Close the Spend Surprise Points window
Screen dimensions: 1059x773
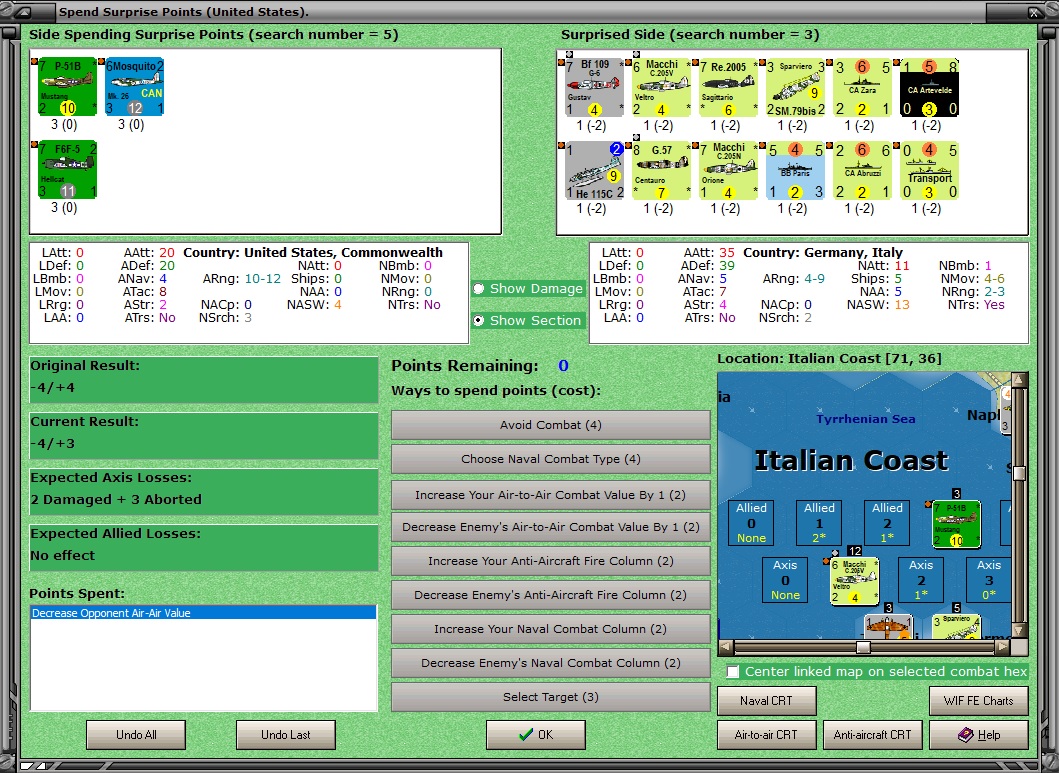pos(1034,11)
